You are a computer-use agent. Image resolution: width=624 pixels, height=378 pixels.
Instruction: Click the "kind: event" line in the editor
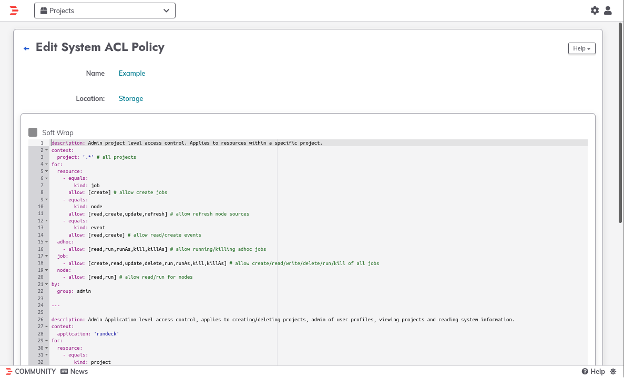pos(89,228)
